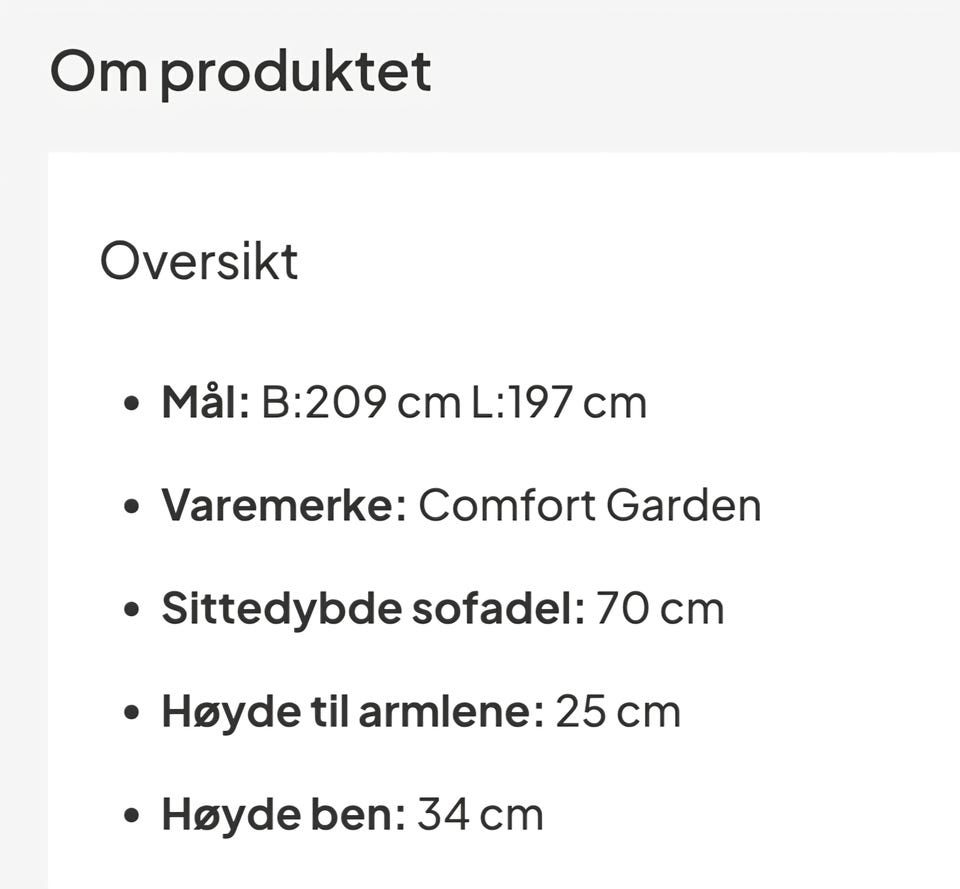
Task: Click the bullet before 'Sittedybde sofadel'
Action: point(131,609)
